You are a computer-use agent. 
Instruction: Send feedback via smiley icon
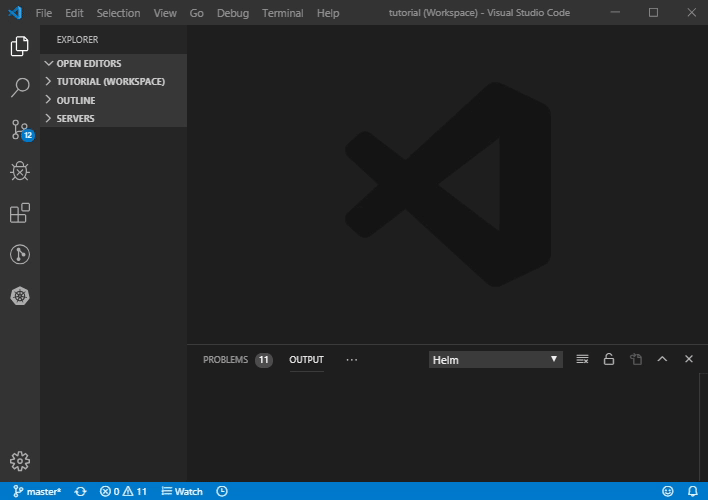(x=667, y=491)
